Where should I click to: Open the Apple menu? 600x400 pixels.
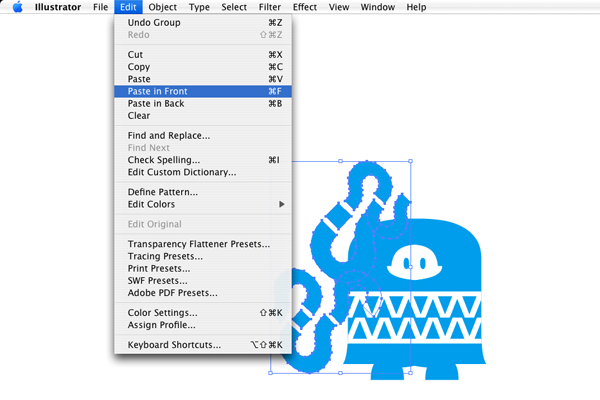pos(18,7)
